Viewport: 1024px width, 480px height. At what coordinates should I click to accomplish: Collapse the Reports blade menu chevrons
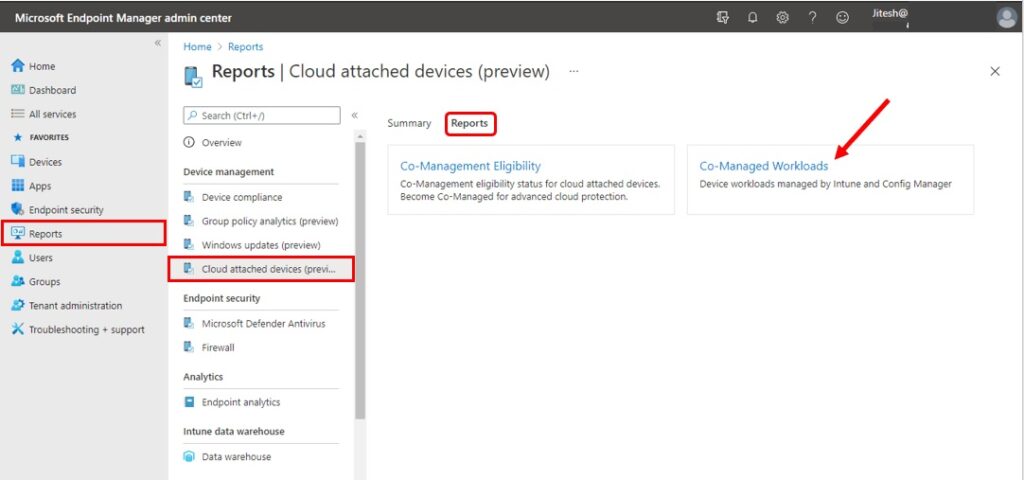(x=355, y=115)
